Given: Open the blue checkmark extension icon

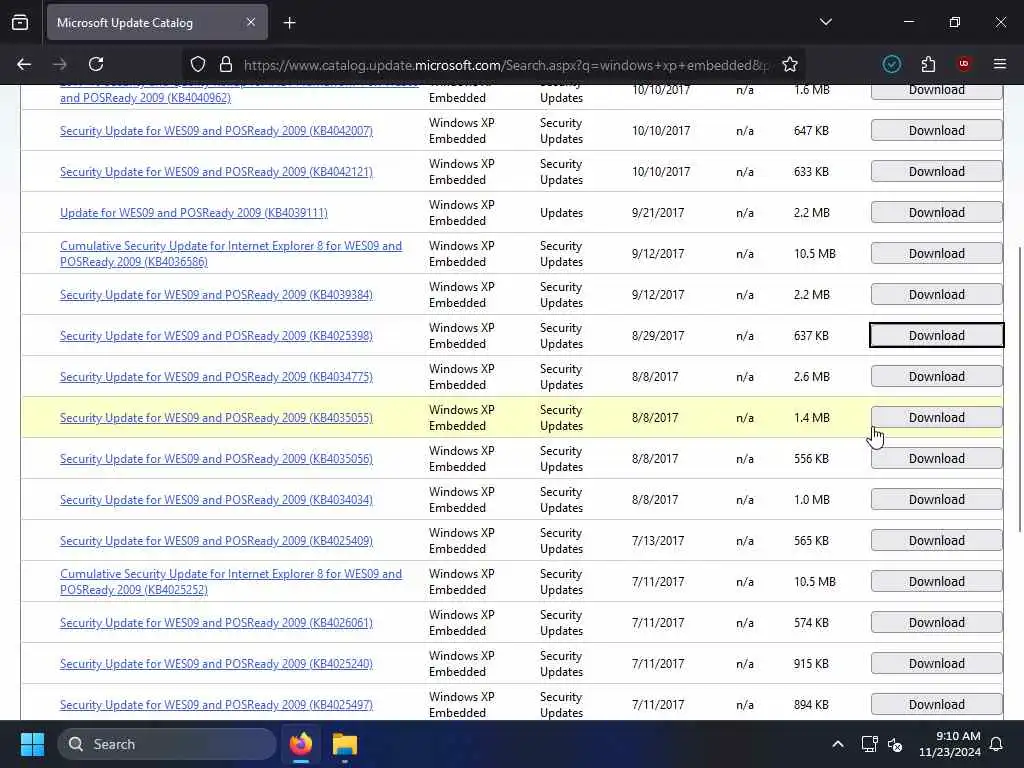Looking at the screenshot, I should (x=891, y=64).
